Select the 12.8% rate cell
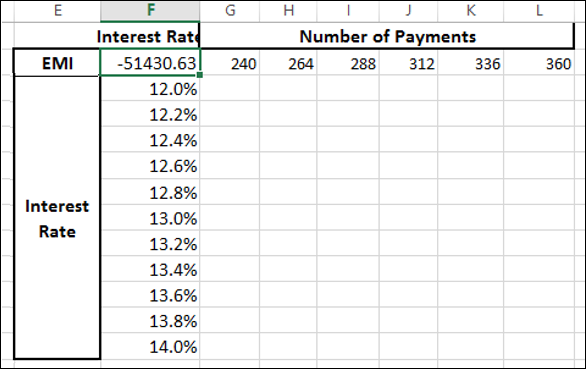This screenshot has height=369, width=586. click(150, 192)
